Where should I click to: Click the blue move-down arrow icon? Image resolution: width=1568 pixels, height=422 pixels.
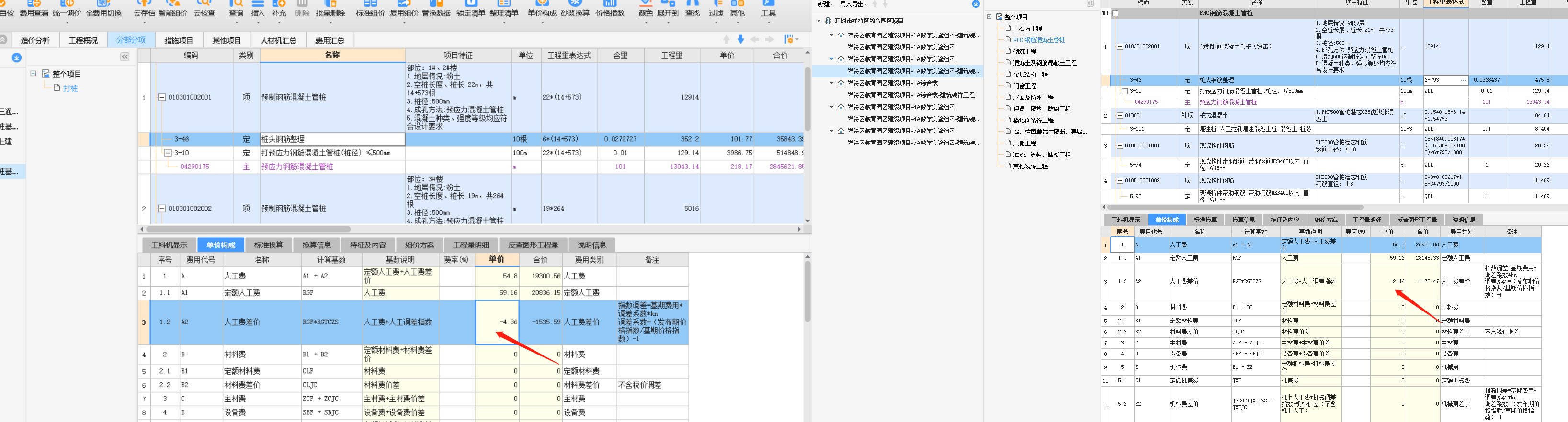741,40
